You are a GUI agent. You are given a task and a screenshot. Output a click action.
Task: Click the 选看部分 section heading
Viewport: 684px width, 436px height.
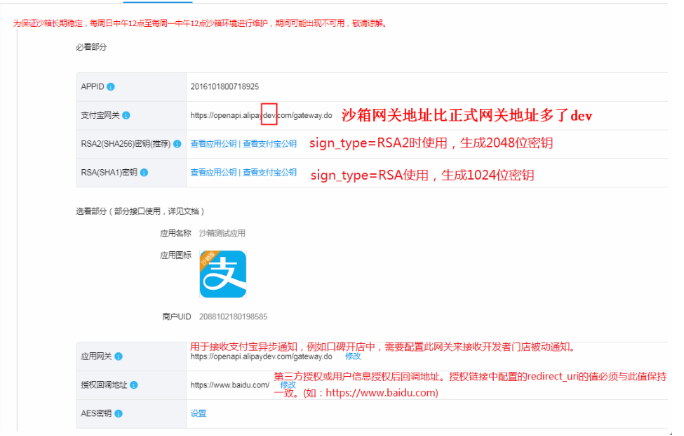[x=140, y=211]
